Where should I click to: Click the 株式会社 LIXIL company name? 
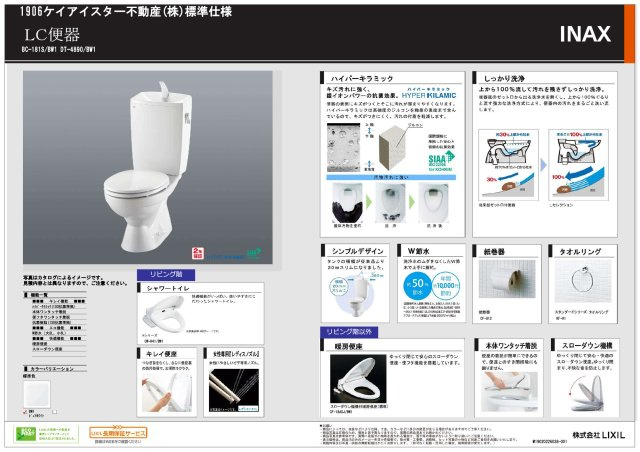point(583,435)
